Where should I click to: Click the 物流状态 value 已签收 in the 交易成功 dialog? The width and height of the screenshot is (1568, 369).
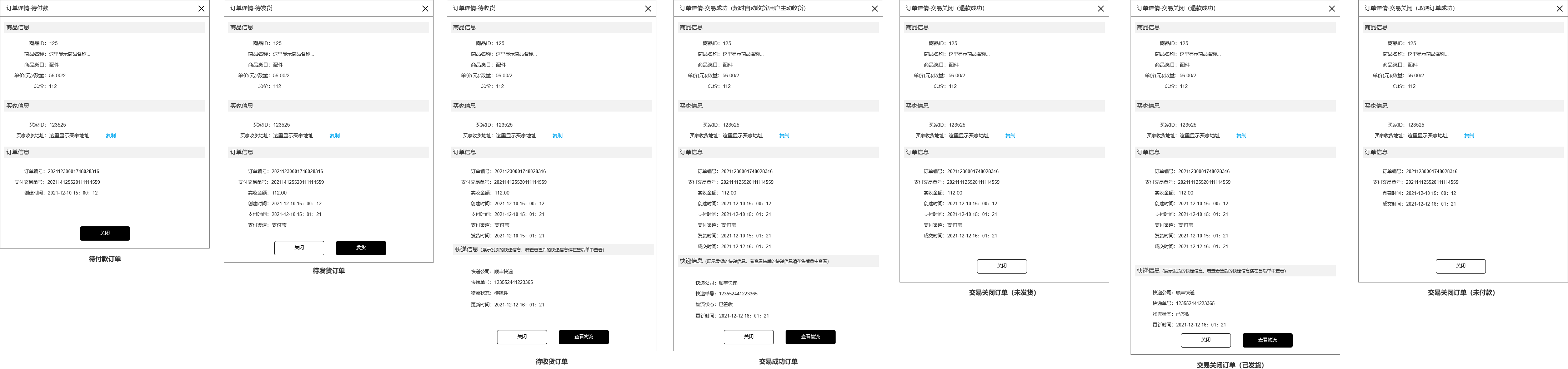tap(726, 304)
